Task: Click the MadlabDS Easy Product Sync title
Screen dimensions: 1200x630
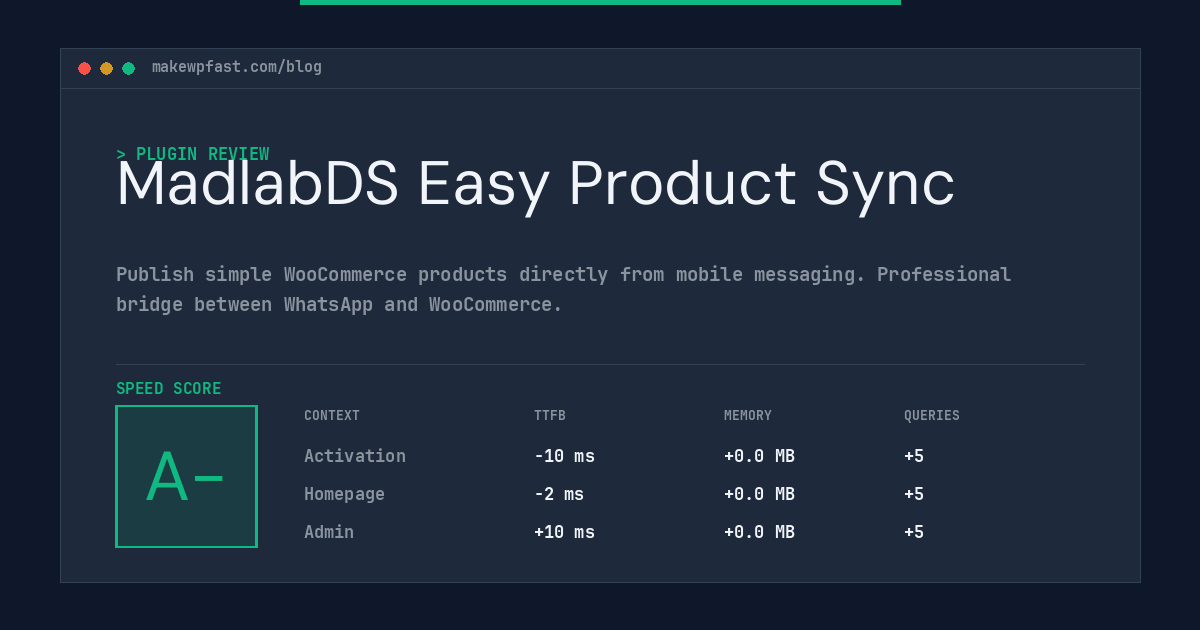Action: [535, 184]
